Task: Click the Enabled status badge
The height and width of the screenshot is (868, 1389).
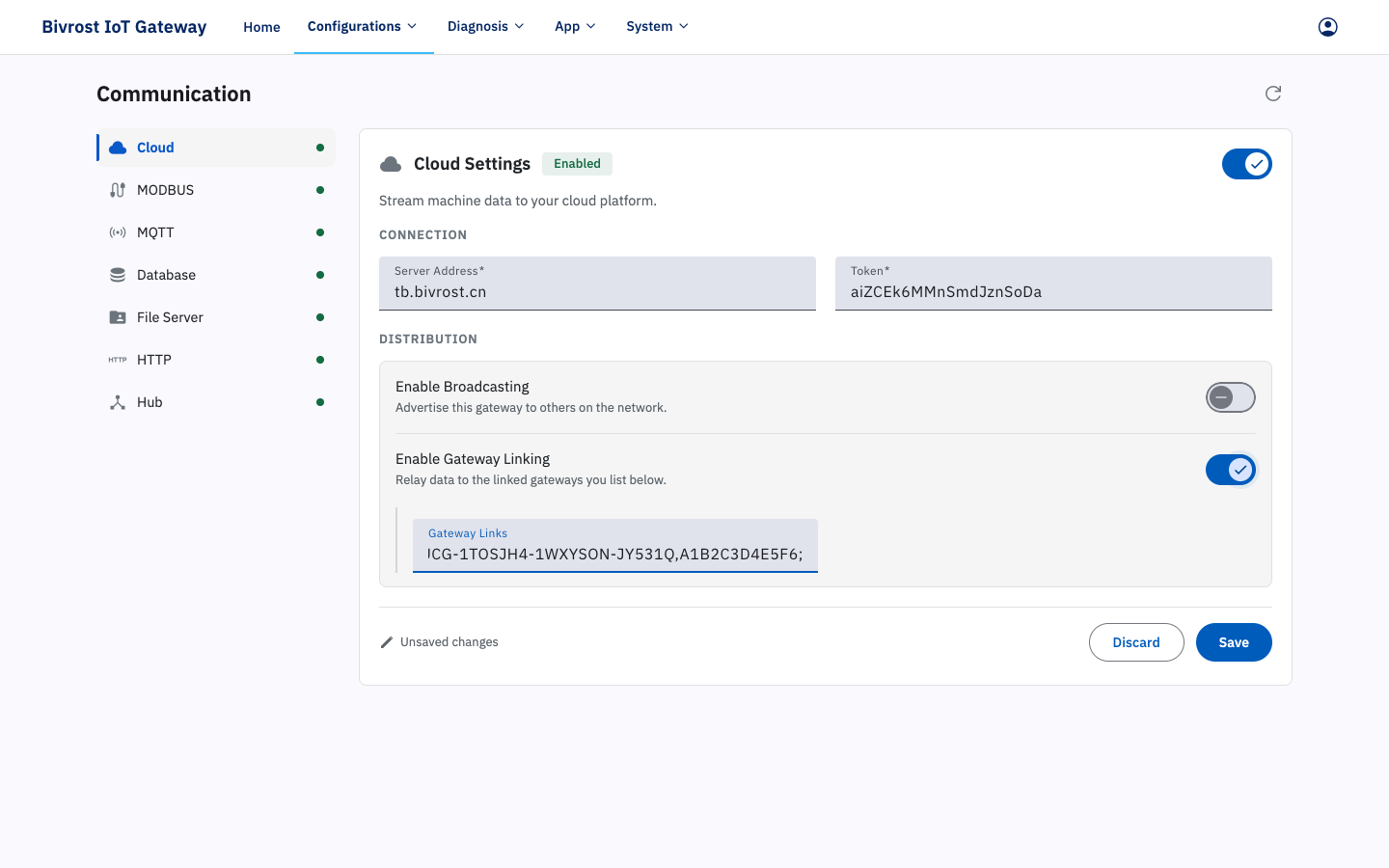Action: point(577,164)
